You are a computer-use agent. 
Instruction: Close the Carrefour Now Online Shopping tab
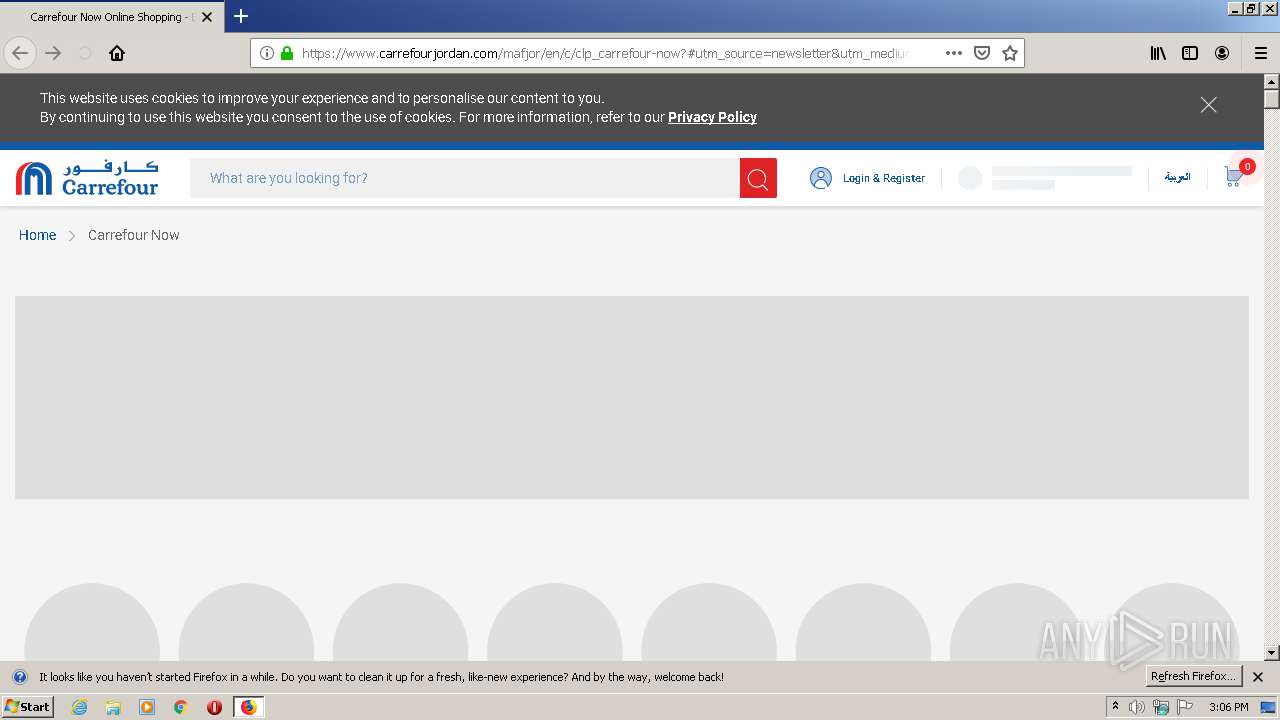(207, 17)
